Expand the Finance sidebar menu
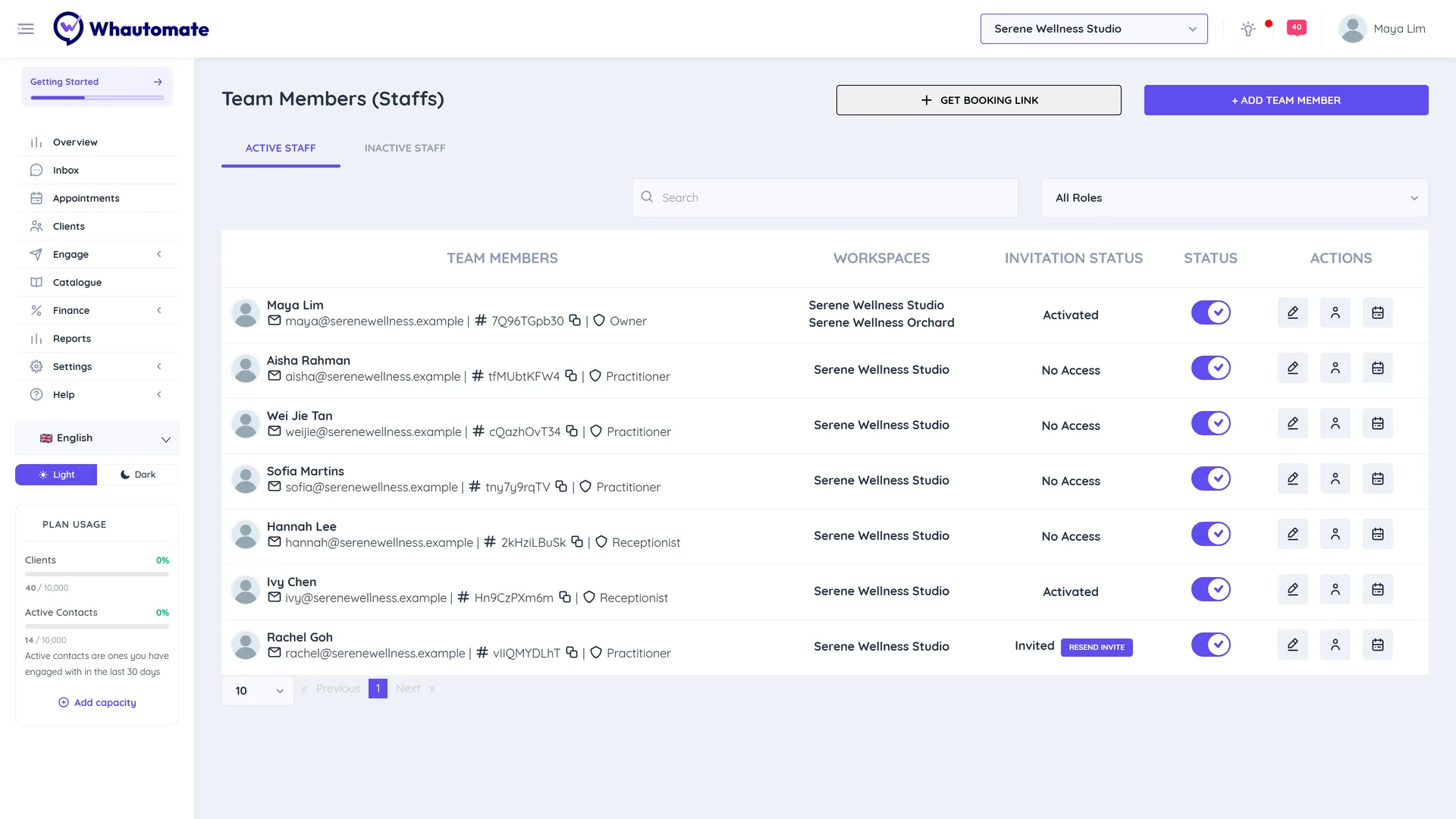This screenshot has width=1456, height=819. [x=97, y=310]
